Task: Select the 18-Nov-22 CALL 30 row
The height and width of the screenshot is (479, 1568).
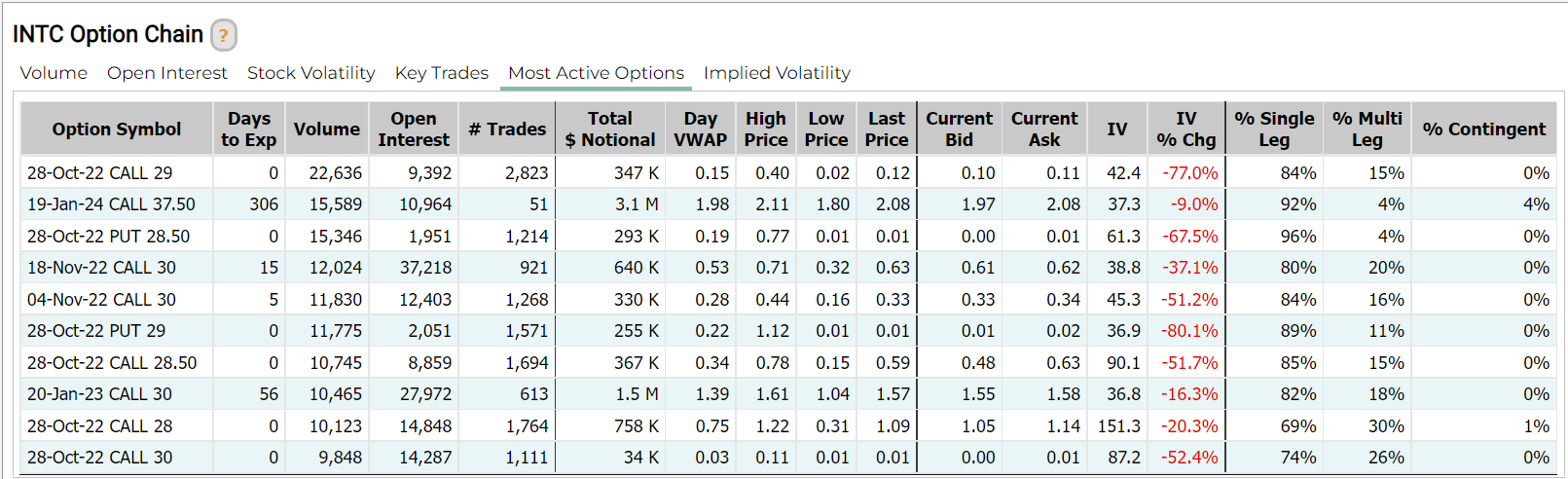Action: [101, 268]
